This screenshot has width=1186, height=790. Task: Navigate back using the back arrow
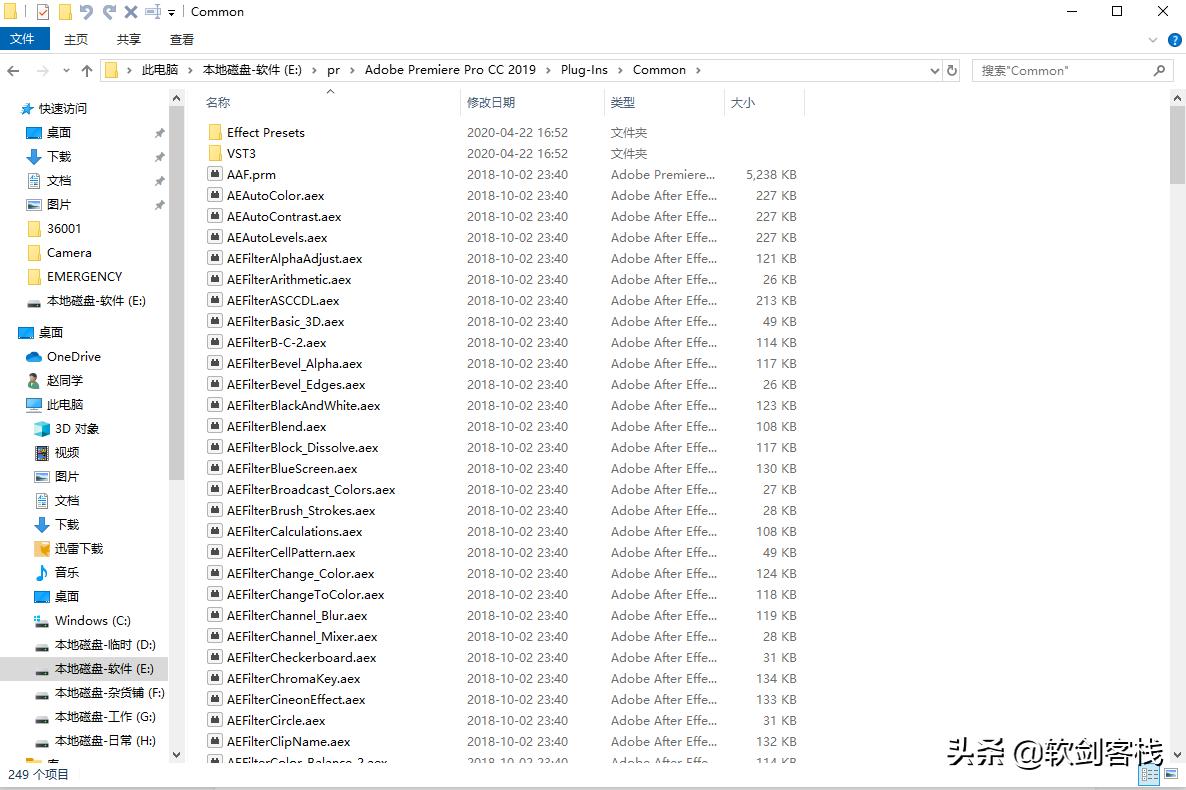pos(14,71)
